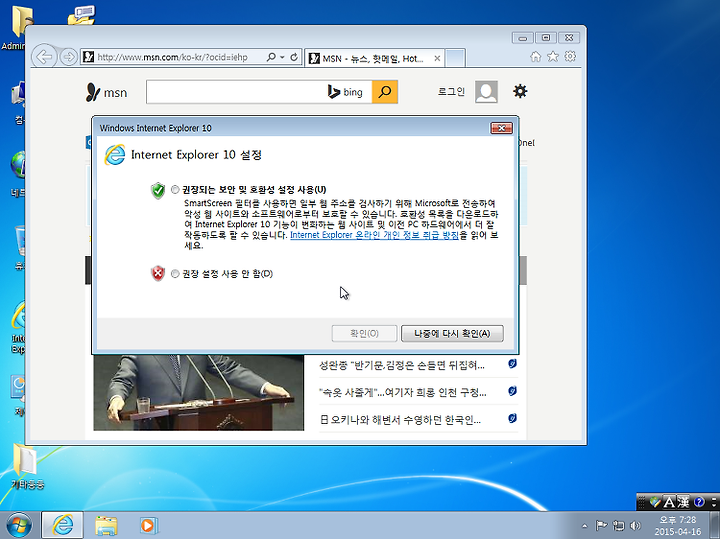
Task: Open the volume speaker tray icon
Action: point(636,525)
